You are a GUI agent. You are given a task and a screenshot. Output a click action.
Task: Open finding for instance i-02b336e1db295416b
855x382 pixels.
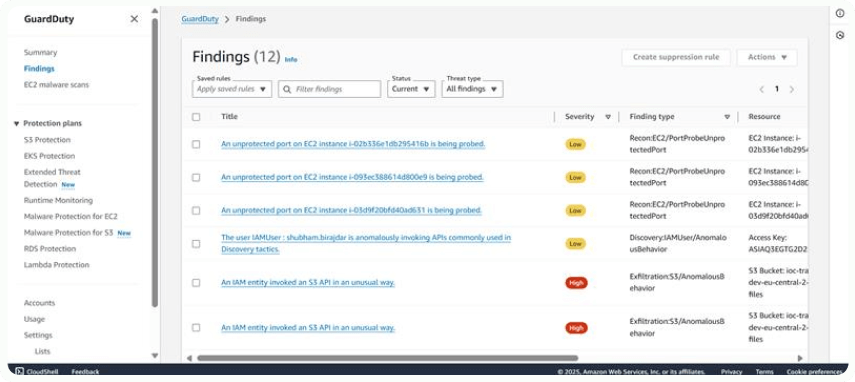pyautogui.click(x=353, y=144)
